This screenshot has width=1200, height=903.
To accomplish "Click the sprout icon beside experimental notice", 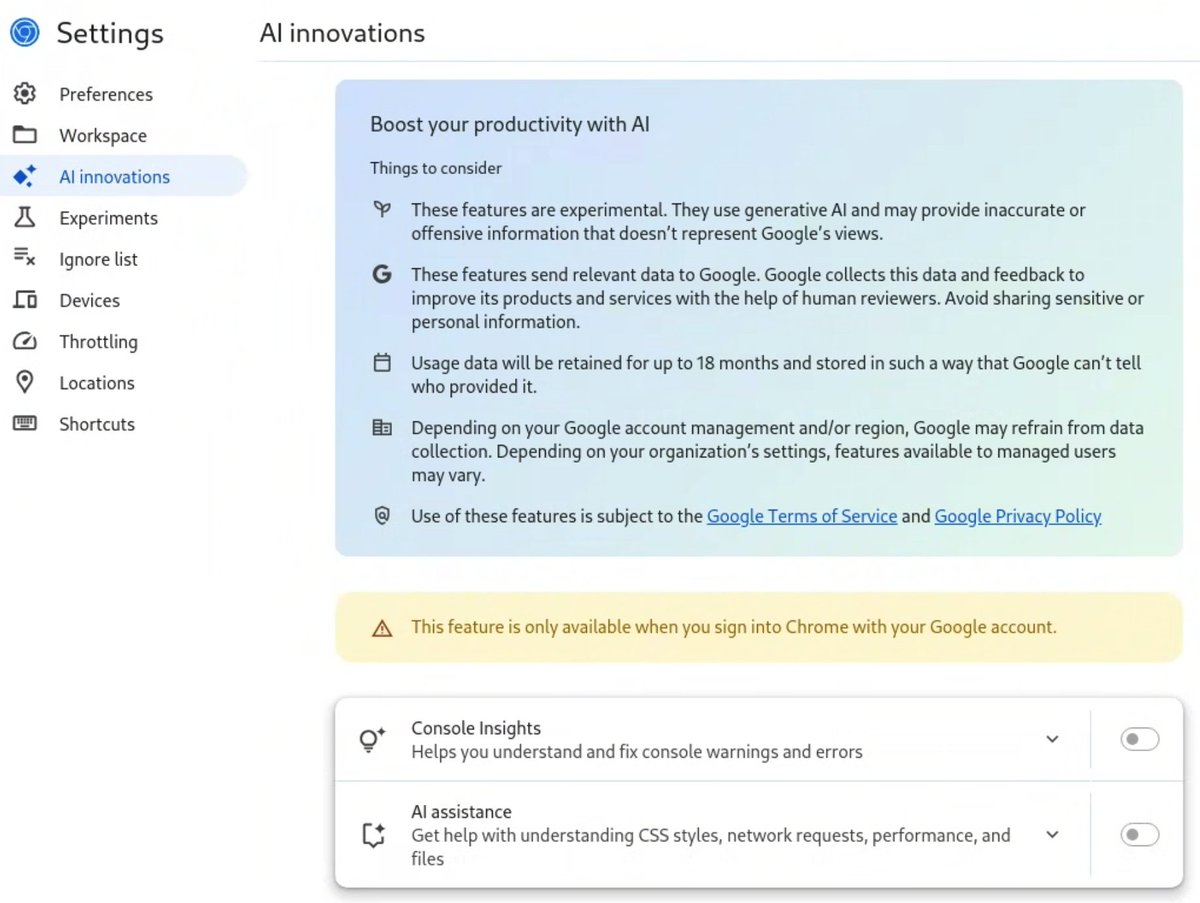I will tap(382, 209).
